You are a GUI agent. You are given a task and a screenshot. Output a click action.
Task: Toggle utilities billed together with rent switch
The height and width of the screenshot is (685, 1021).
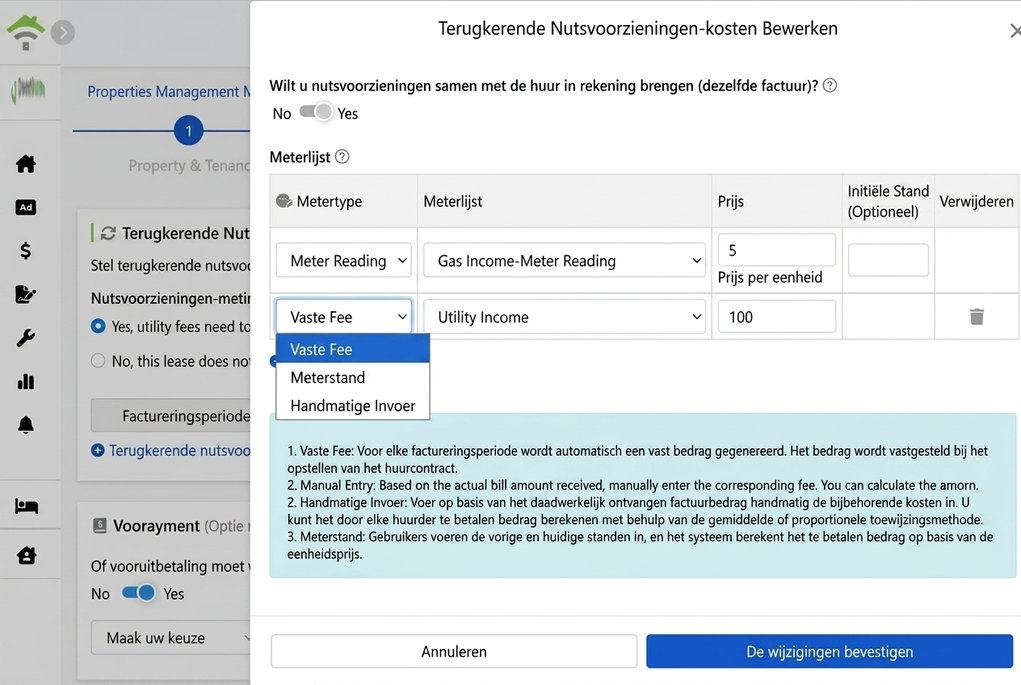tap(316, 112)
